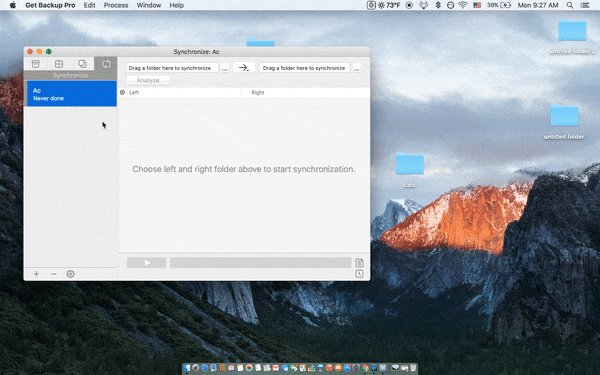
Task: Click the battery 39% indicator
Action: click(x=499, y=5)
